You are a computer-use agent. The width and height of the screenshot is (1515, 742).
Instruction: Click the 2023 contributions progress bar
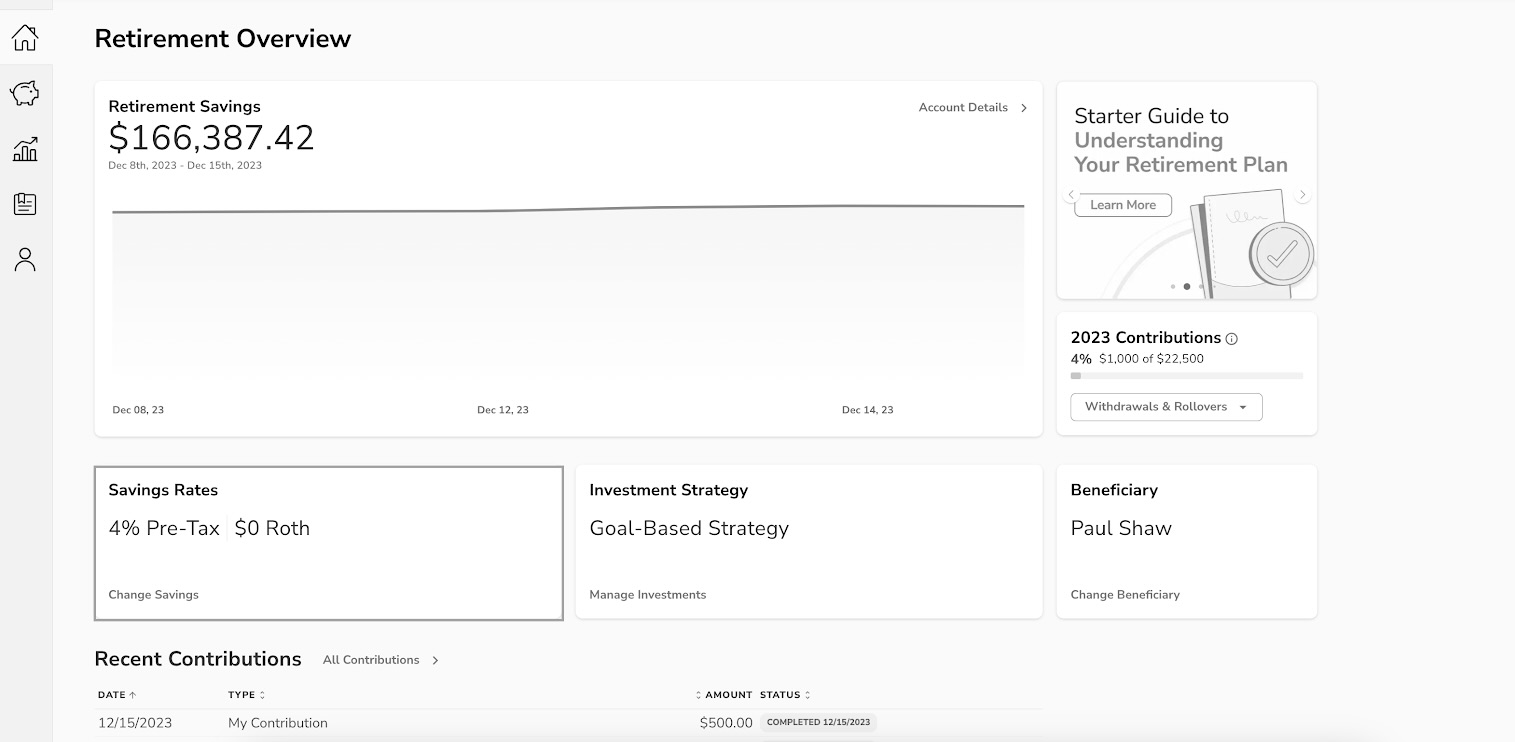coord(1186,376)
